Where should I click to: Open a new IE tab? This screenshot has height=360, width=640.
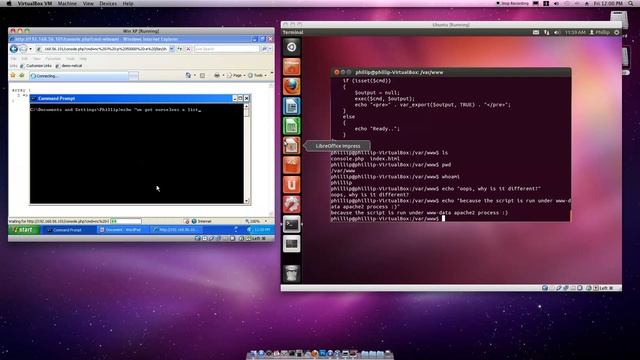coord(133,76)
